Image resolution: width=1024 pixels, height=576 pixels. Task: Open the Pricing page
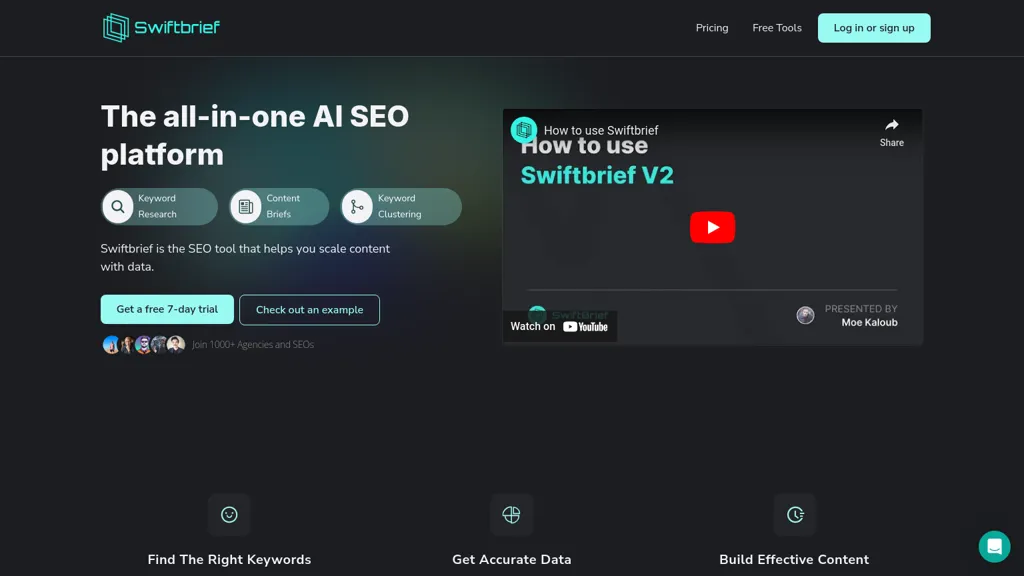(x=712, y=28)
